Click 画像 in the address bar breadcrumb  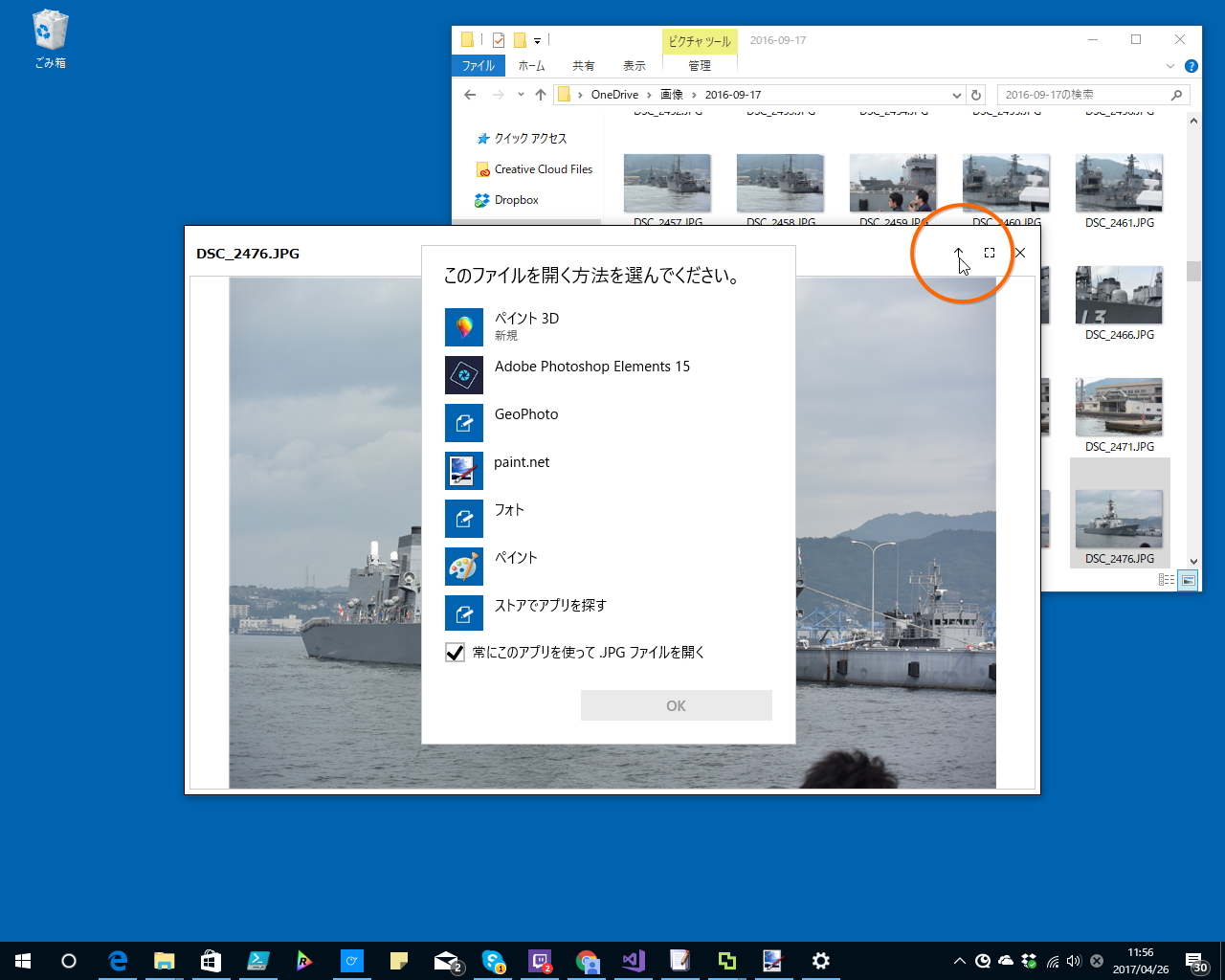point(672,95)
